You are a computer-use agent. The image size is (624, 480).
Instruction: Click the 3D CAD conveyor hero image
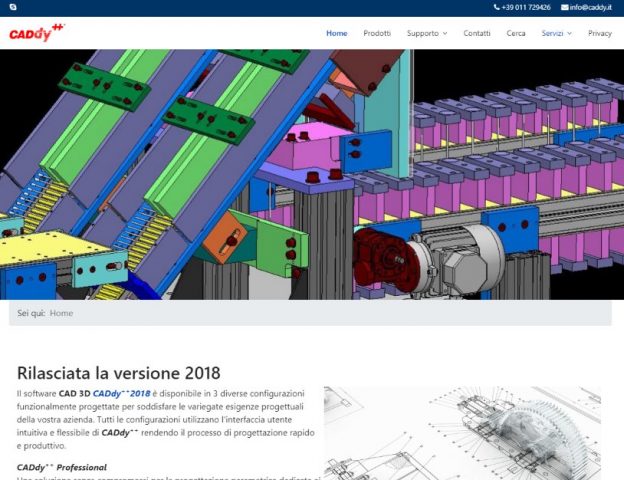(x=312, y=174)
